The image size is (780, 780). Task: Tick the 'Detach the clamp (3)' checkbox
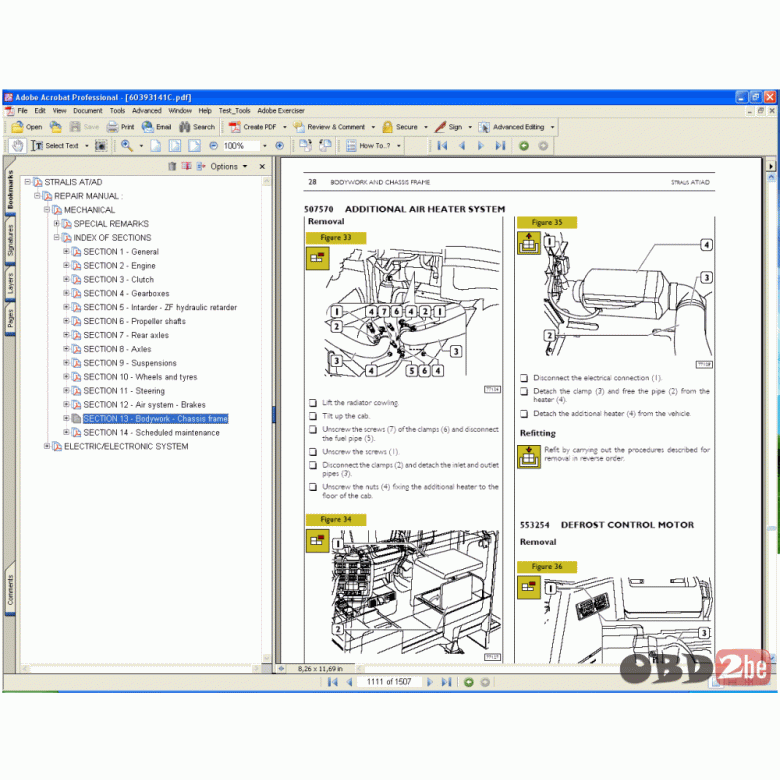click(524, 391)
